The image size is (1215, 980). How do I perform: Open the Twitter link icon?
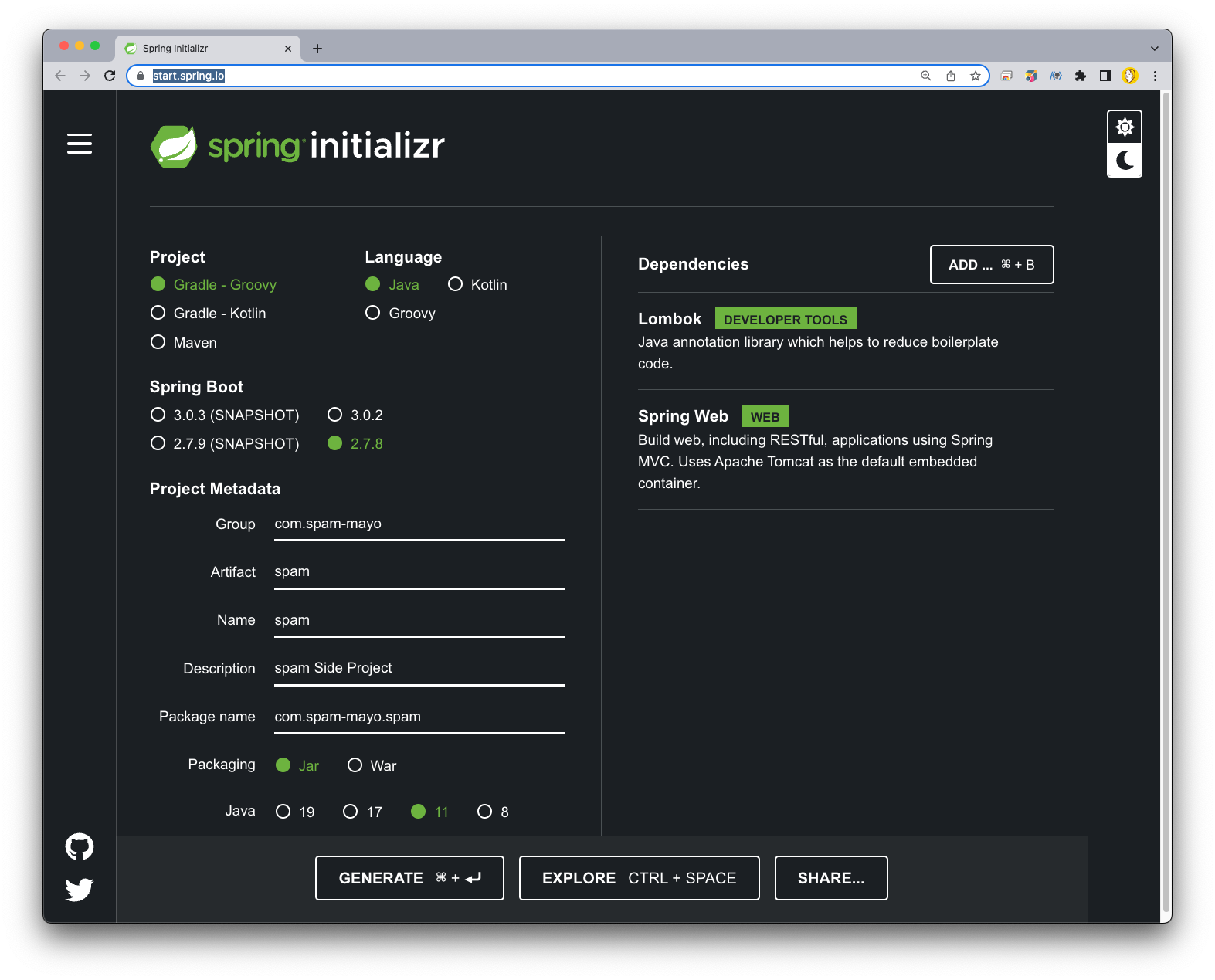[79, 890]
